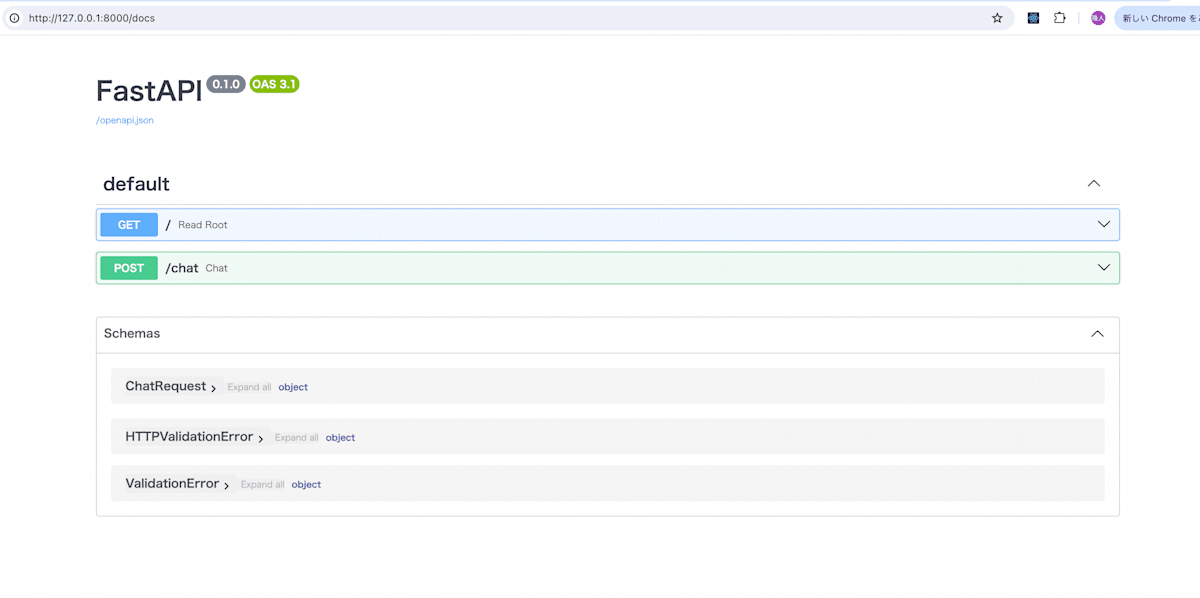The image size is (1200, 598).
Task: Open the React DevTools extension icon
Action: [x=1034, y=18]
